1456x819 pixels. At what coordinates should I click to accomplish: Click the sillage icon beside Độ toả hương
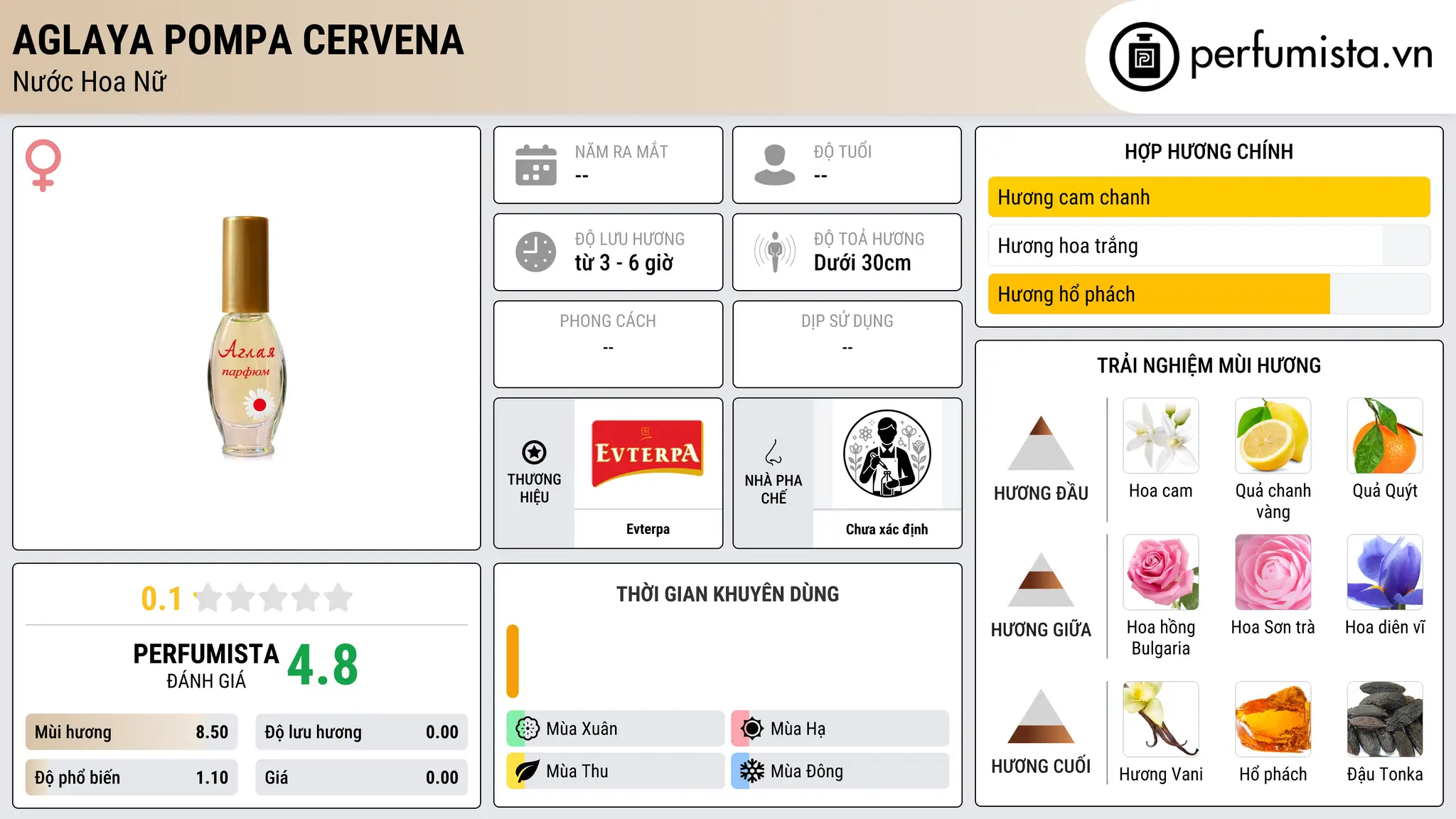(x=775, y=252)
